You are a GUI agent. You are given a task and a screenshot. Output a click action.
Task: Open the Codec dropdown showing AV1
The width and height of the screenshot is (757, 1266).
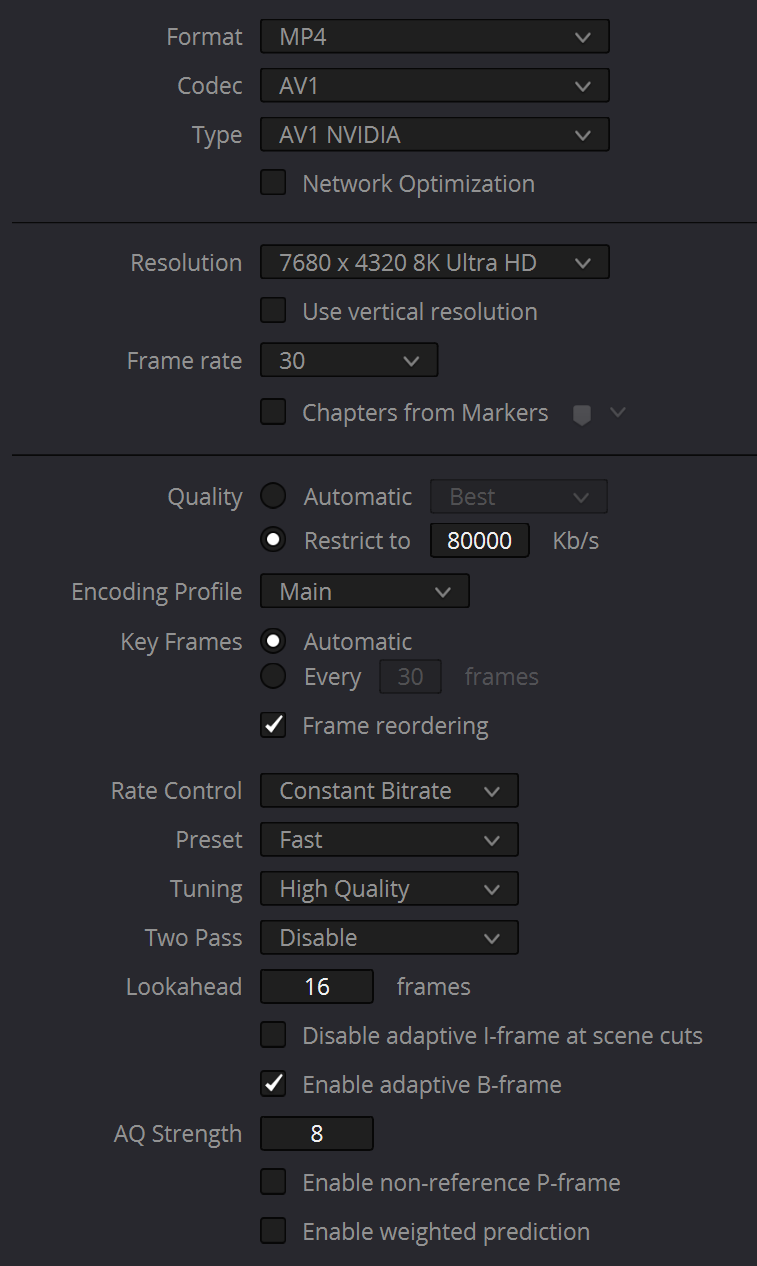(x=434, y=86)
